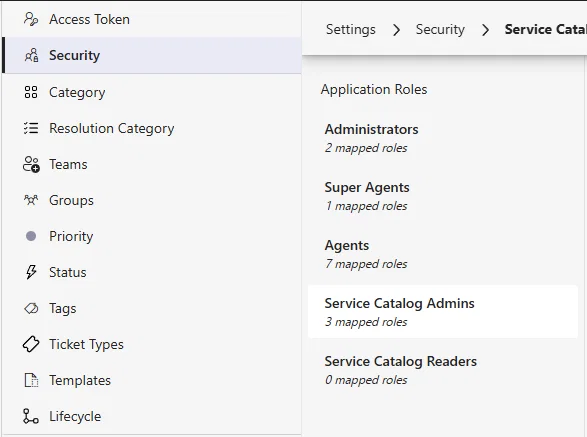Select the Super Agents role
The width and height of the screenshot is (587, 437).
coord(443,196)
